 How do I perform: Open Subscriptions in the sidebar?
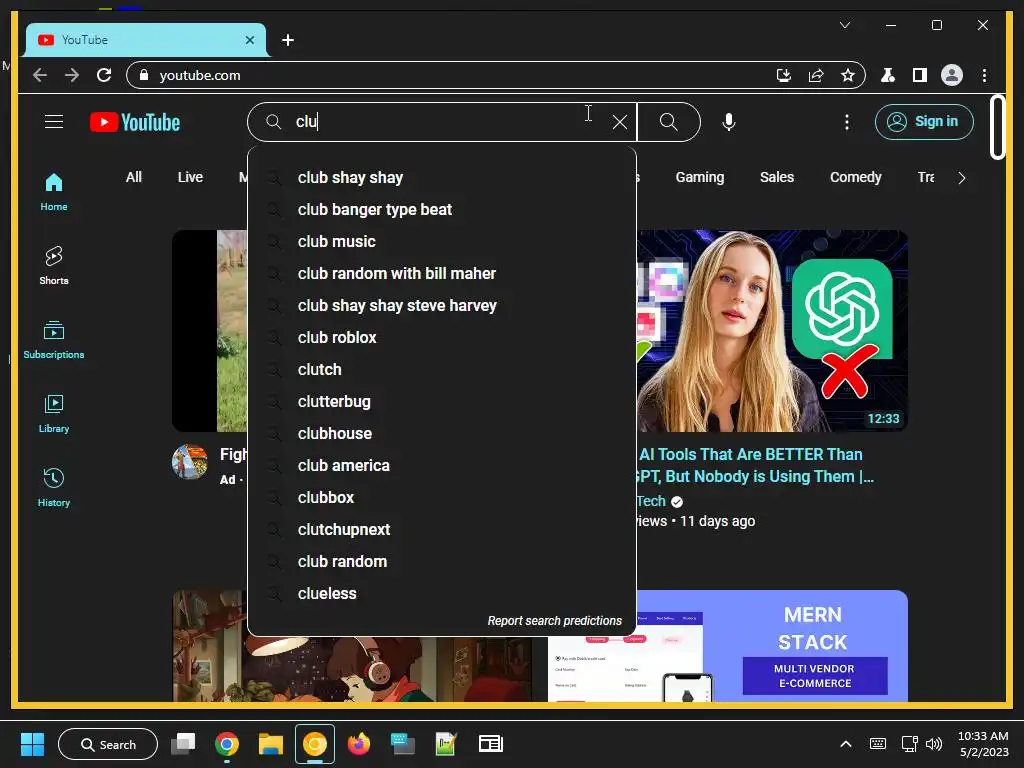click(x=54, y=340)
